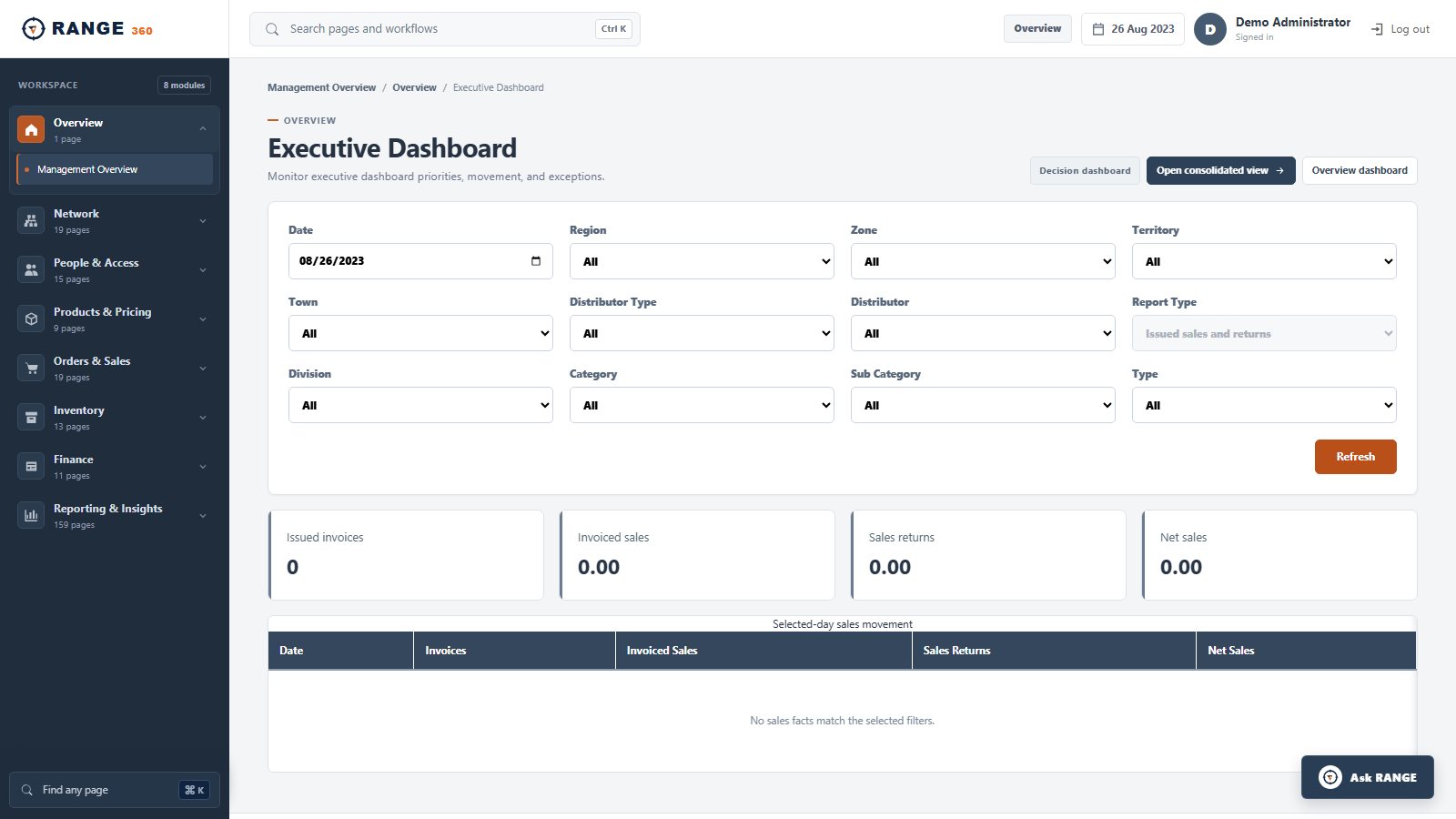Open the Sub Category dropdown
1456x819 pixels.
click(983, 405)
